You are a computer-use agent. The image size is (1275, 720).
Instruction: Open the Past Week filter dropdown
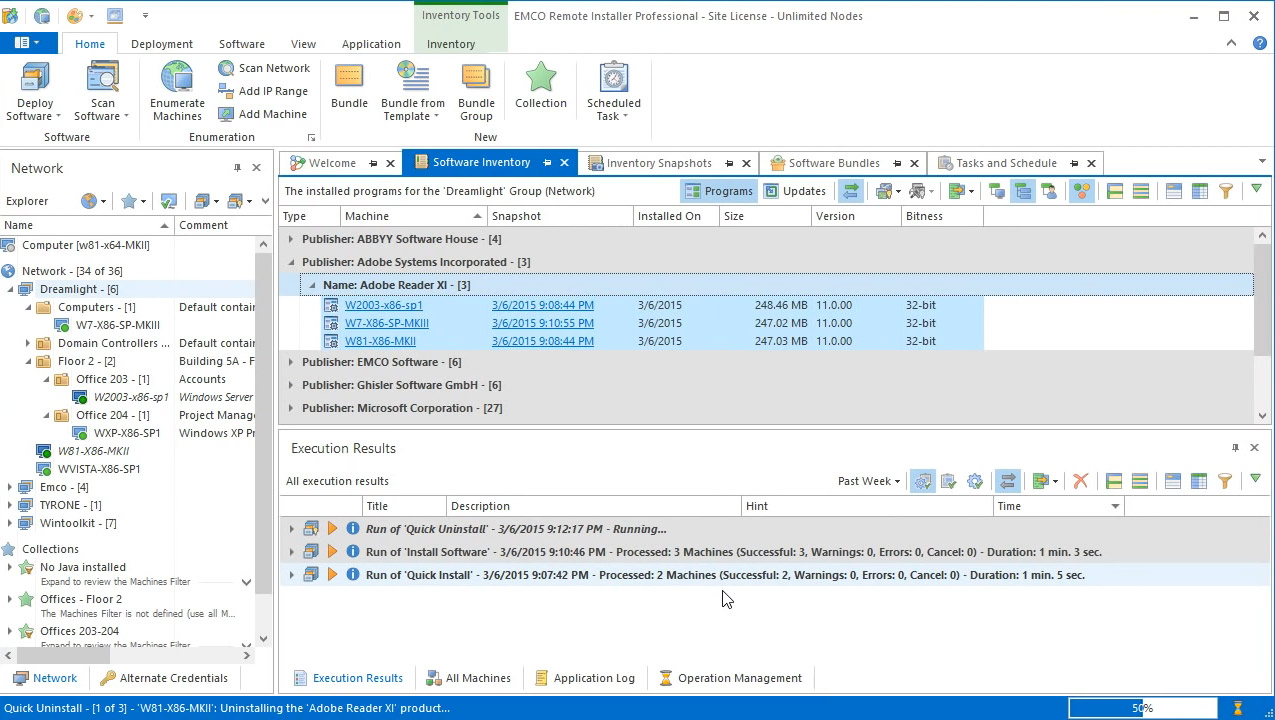tap(868, 481)
